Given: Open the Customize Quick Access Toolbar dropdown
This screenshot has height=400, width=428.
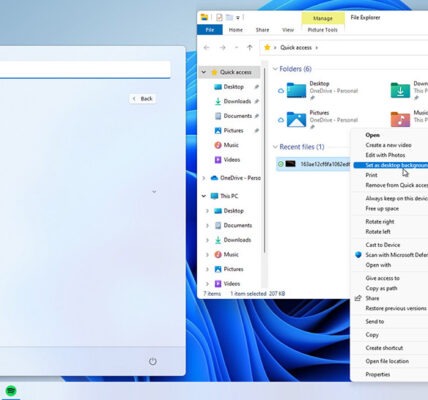Looking at the screenshot, I should [x=238, y=18].
